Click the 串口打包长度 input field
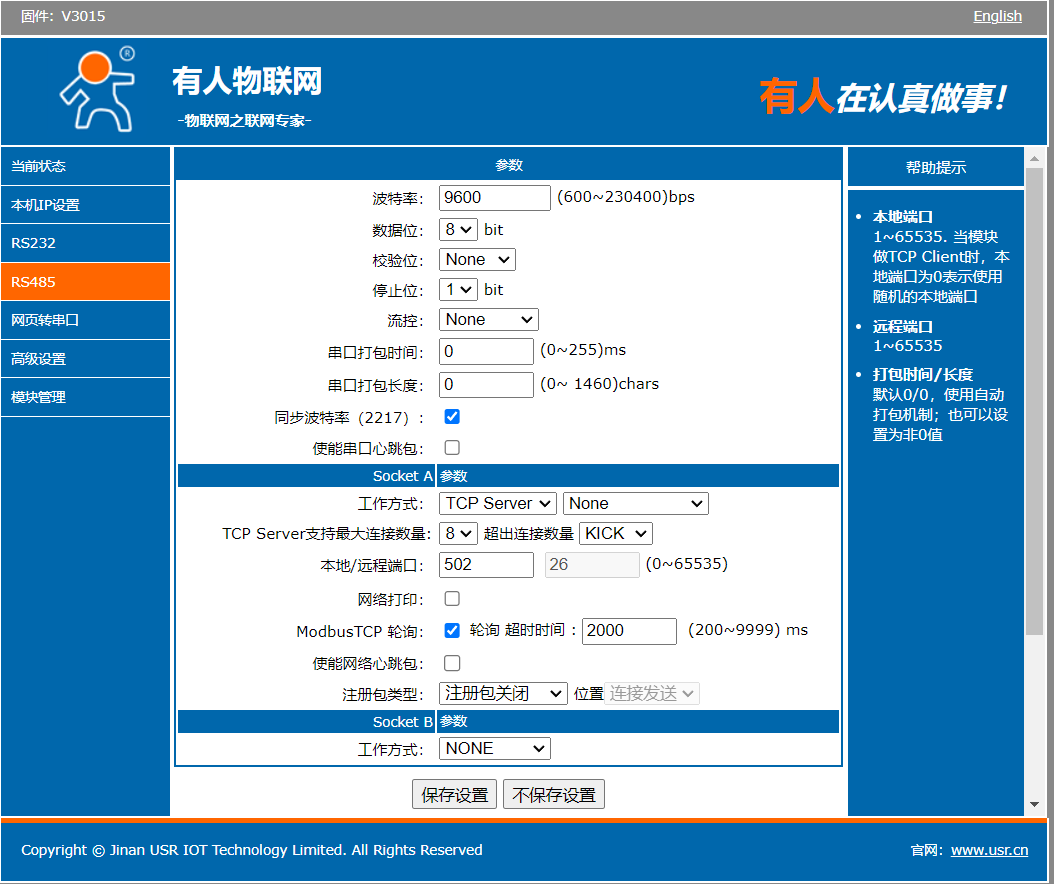This screenshot has height=884, width=1054. pyautogui.click(x=486, y=385)
